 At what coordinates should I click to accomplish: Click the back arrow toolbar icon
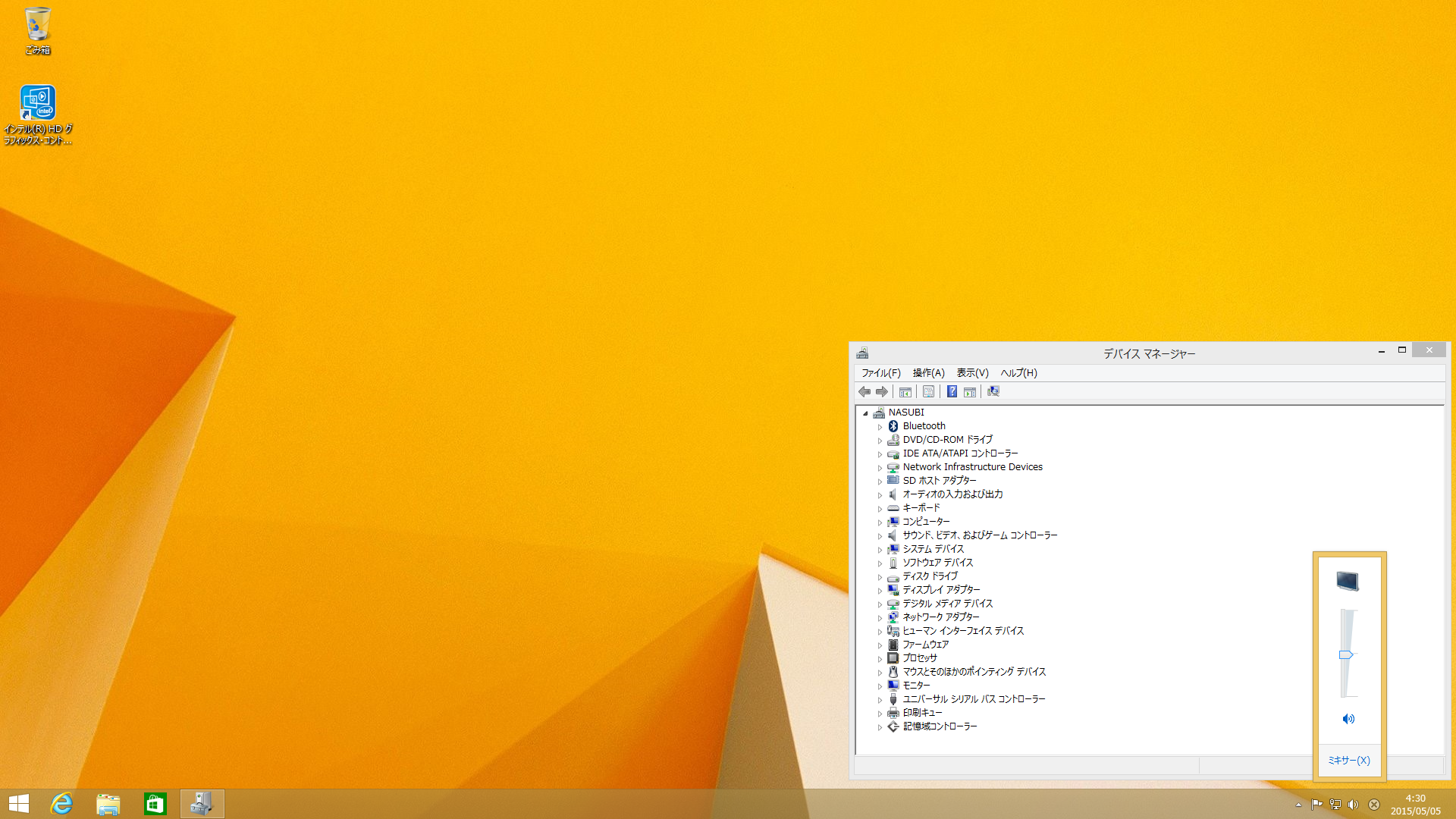click(x=864, y=391)
